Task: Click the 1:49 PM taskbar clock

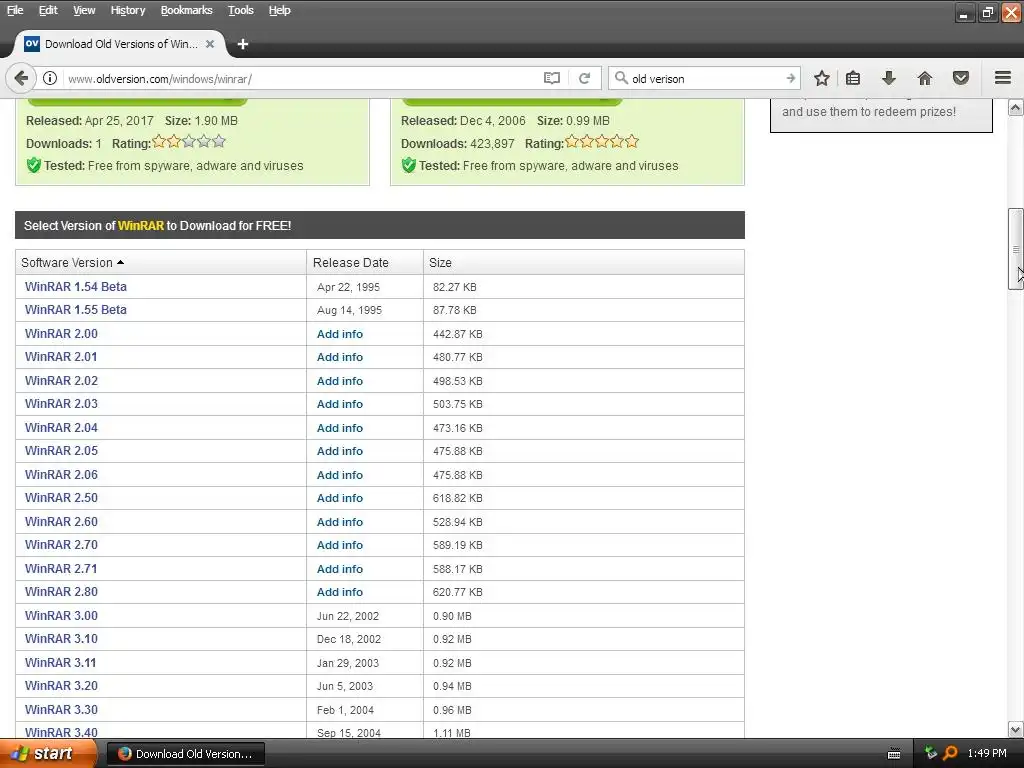Action: (987, 753)
